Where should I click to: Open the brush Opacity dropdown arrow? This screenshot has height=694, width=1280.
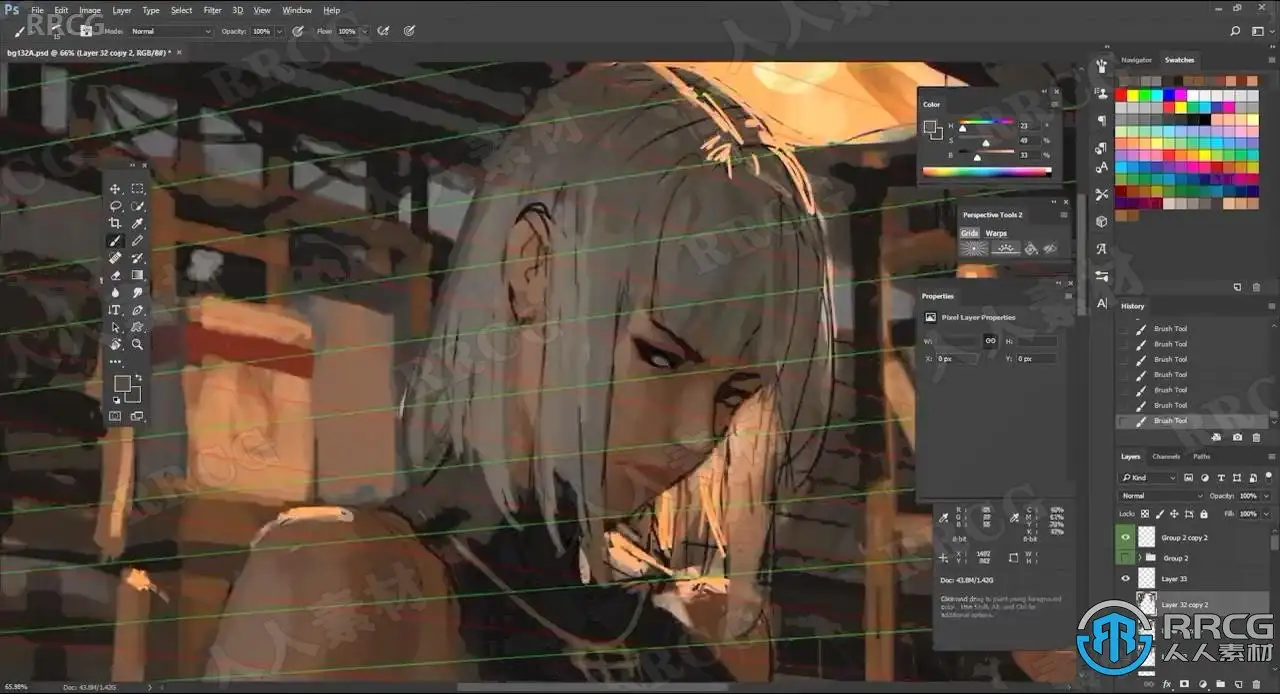tap(278, 32)
